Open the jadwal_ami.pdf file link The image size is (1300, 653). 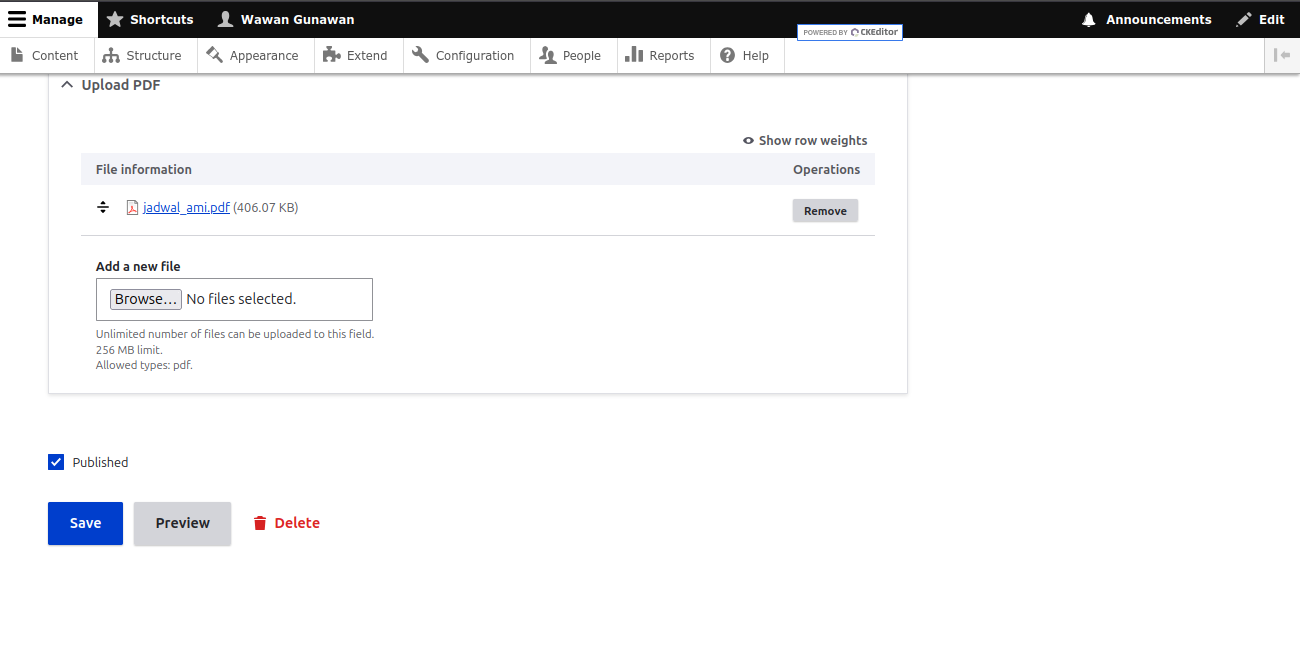pyautogui.click(x=186, y=208)
